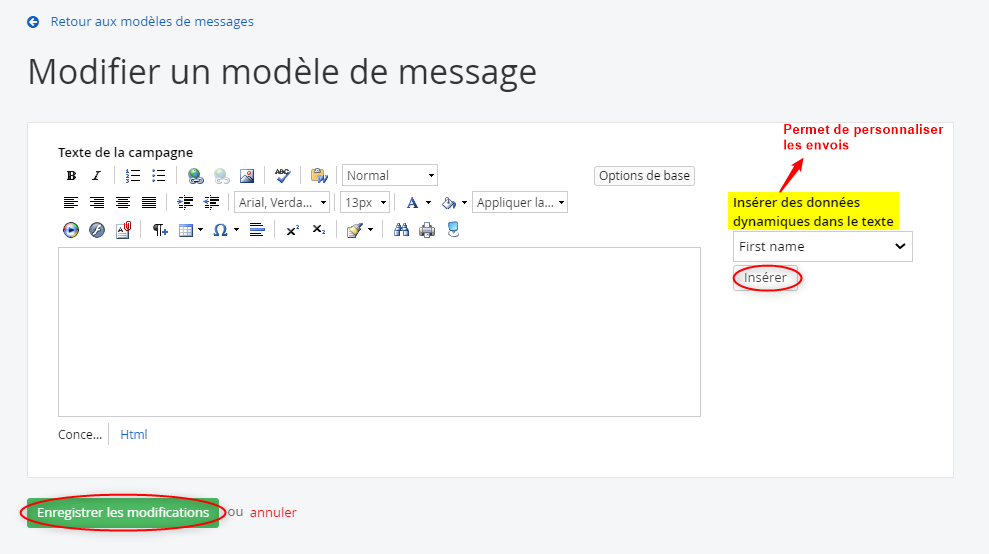The height and width of the screenshot is (554, 989).
Task: Click Retour aux modèles de messages link
Action: (151, 21)
